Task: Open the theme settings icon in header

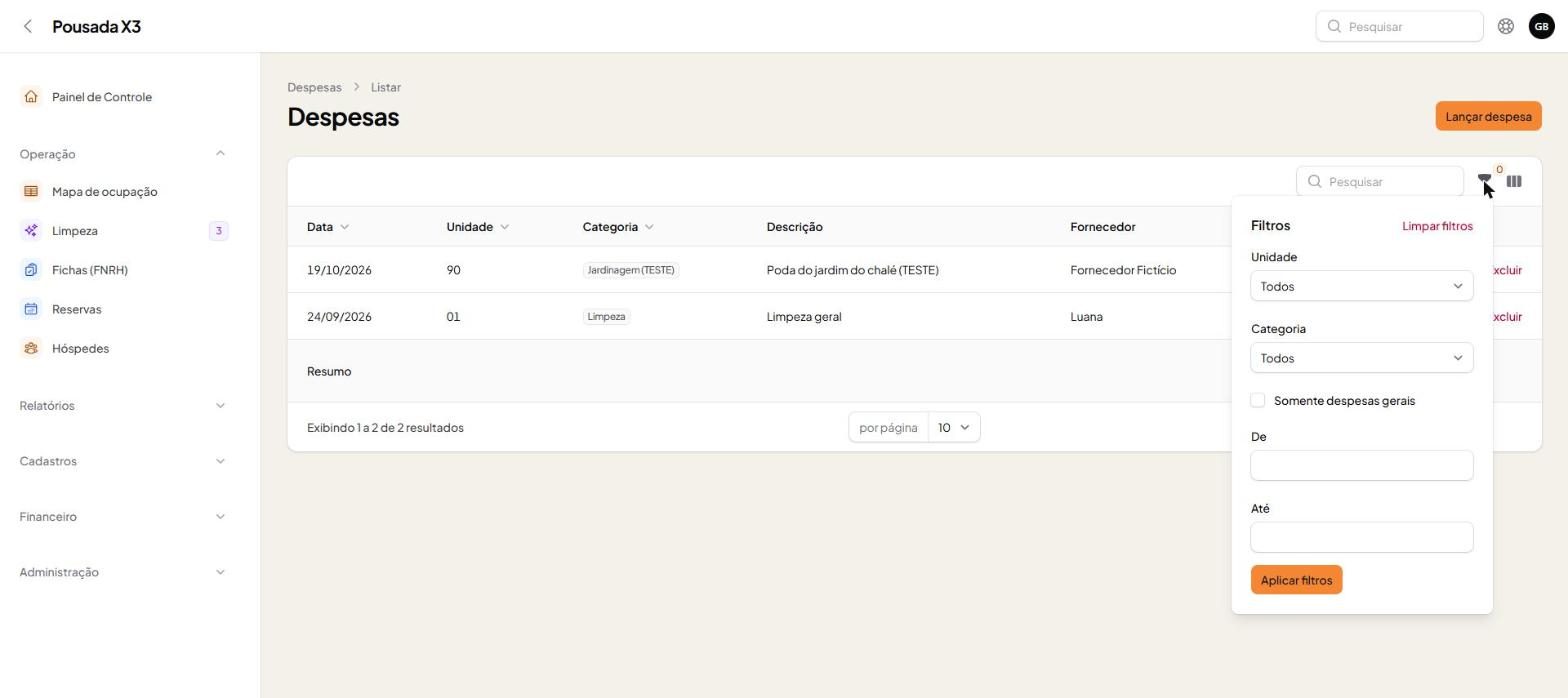Action: pyautogui.click(x=1505, y=26)
